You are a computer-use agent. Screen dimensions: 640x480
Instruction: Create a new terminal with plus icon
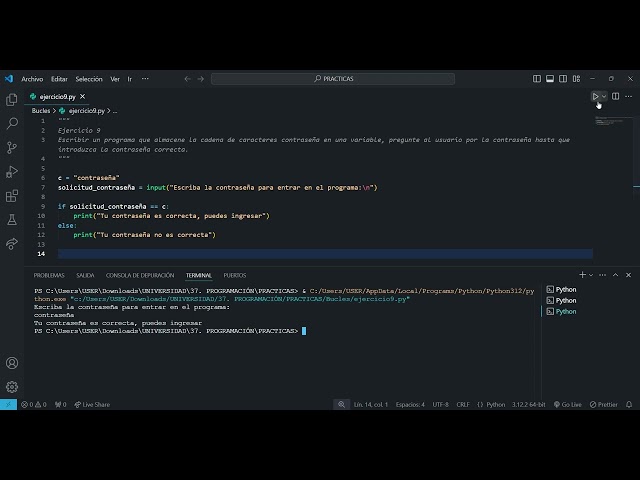[x=582, y=275]
